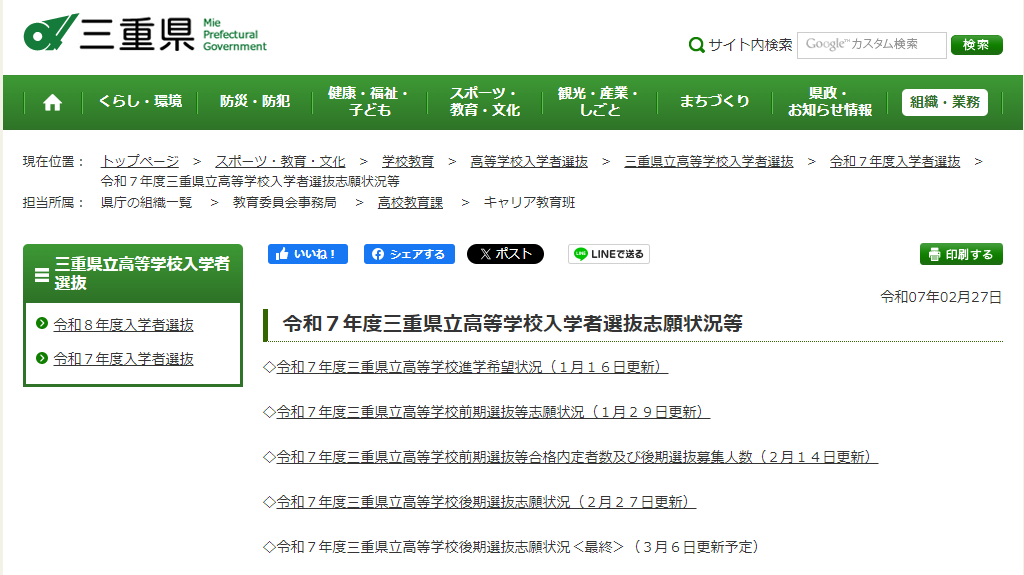1024x575 pixels.
Task: Open the まちづくり menu
Action: 714,102
